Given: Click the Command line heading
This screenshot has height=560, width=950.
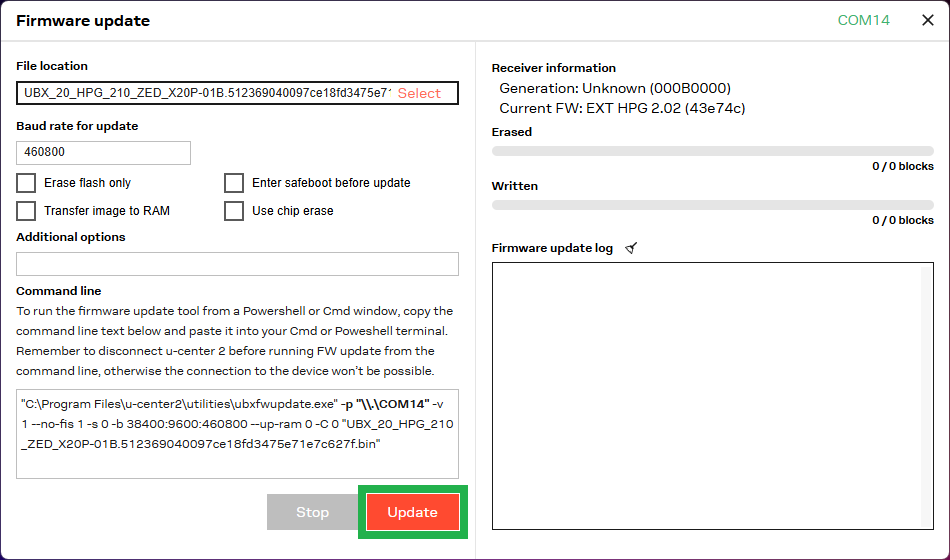Looking at the screenshot, I should tap(59, 291).
